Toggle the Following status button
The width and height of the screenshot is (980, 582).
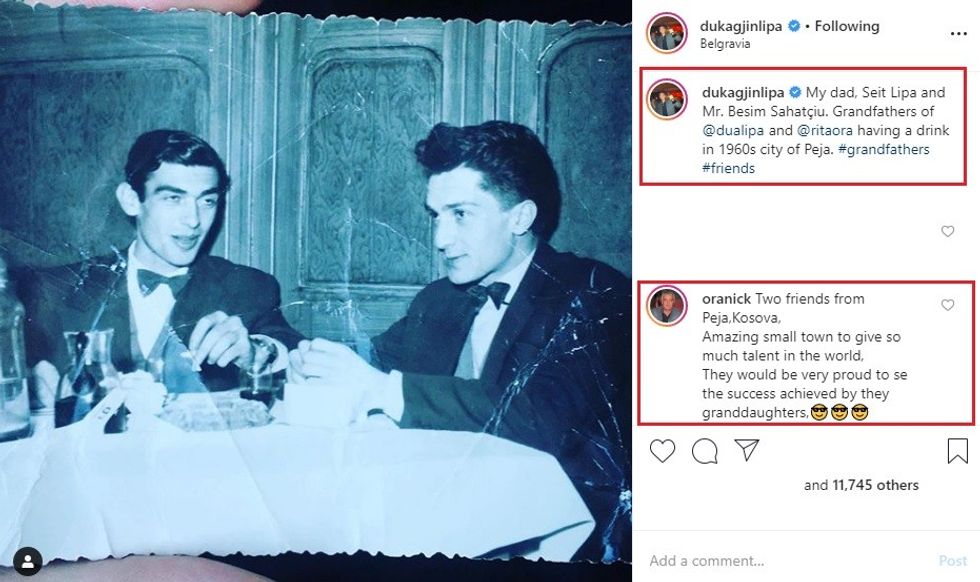[847, 26]
